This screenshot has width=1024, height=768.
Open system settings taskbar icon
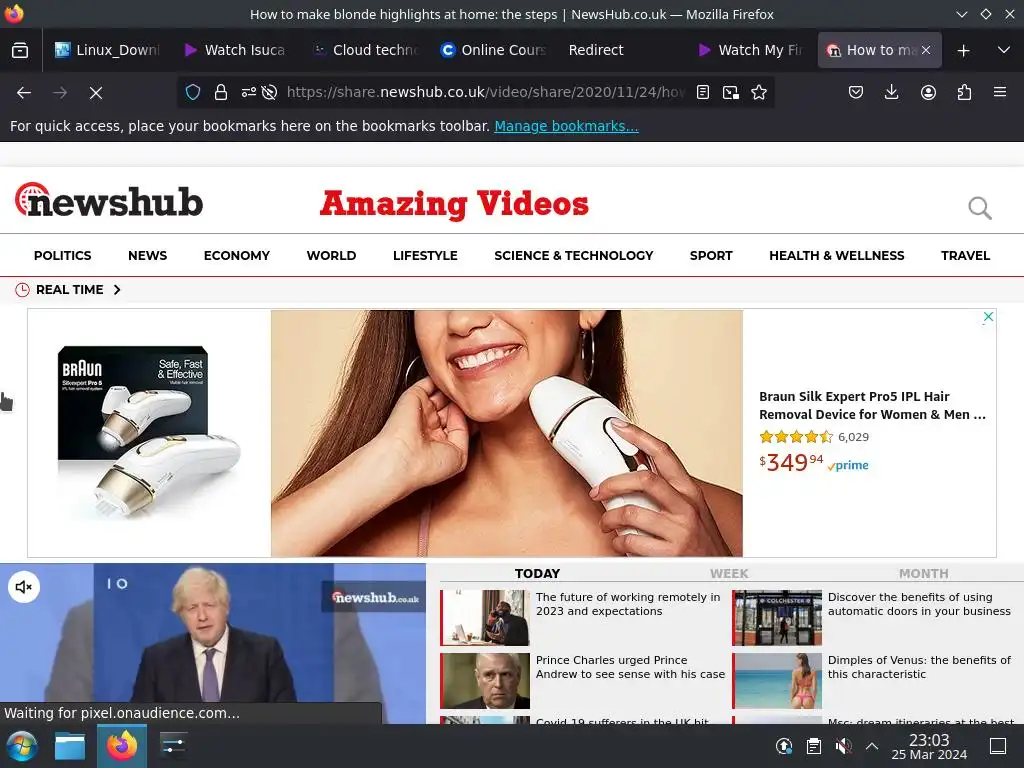point(173,746)
